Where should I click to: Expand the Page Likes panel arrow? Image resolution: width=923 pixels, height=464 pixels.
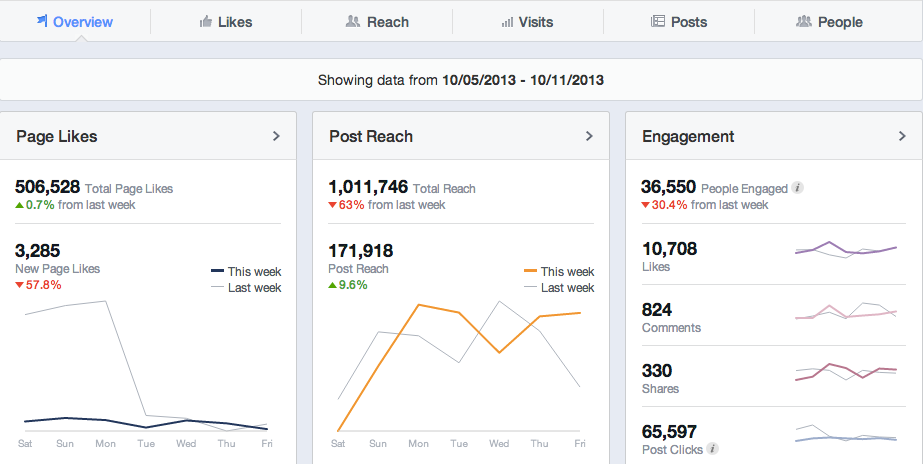pyautogui.click(x=276, y=136)
